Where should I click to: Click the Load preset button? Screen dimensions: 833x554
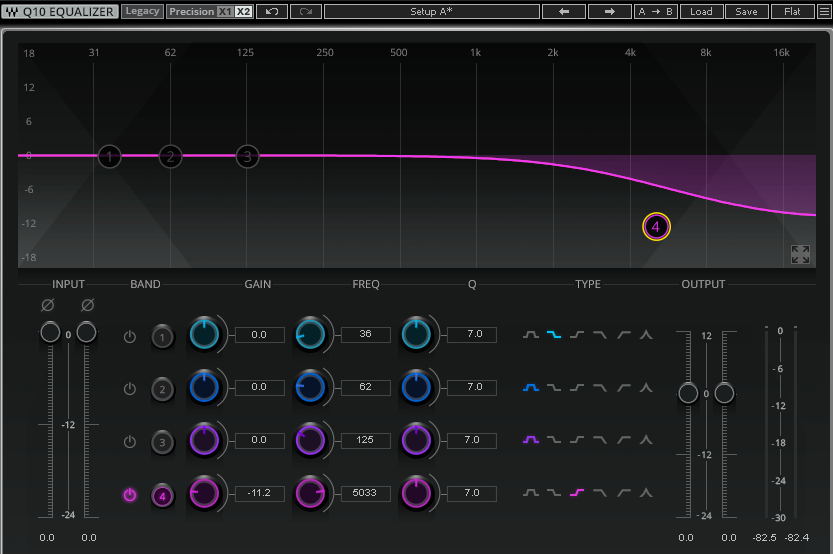tap(701, 11)
